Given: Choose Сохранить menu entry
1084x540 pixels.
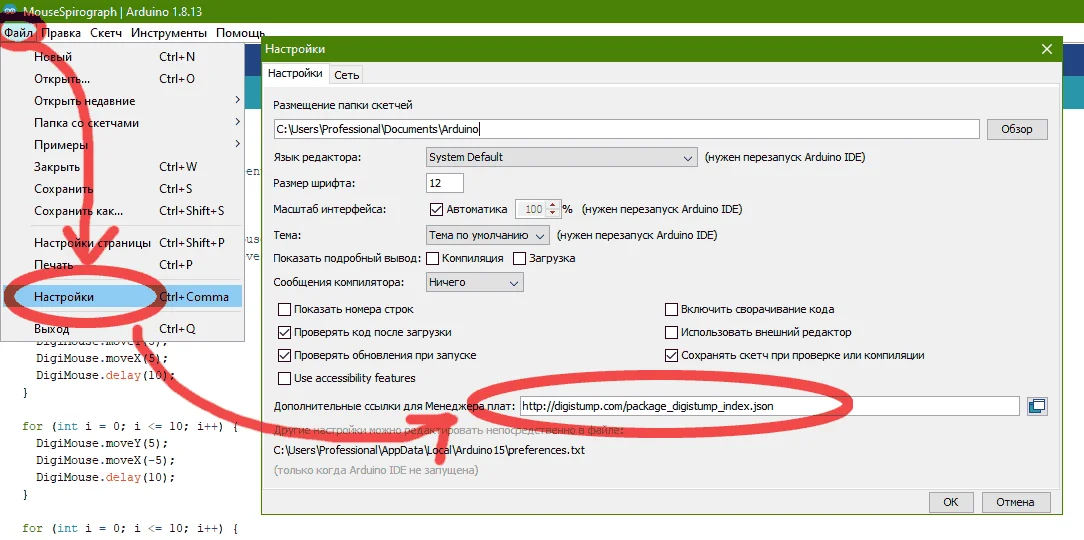Looking at the screenshot, I should (x=122, y=189).
